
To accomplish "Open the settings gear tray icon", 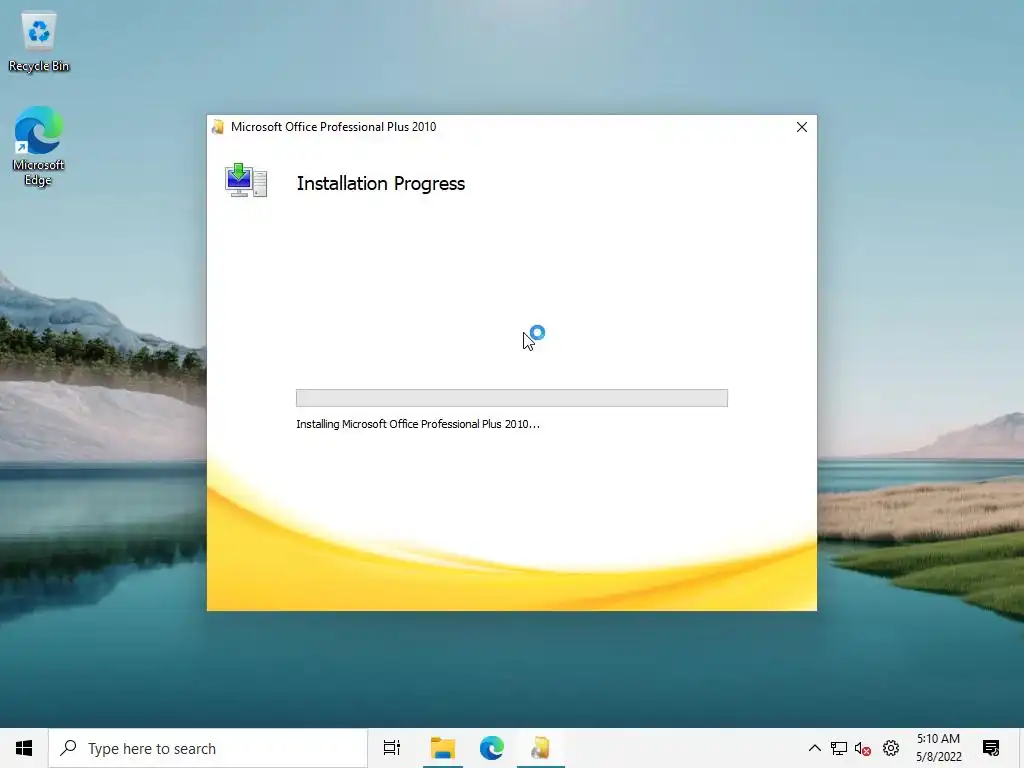I will pyautogui.click(x=891, y=748).
